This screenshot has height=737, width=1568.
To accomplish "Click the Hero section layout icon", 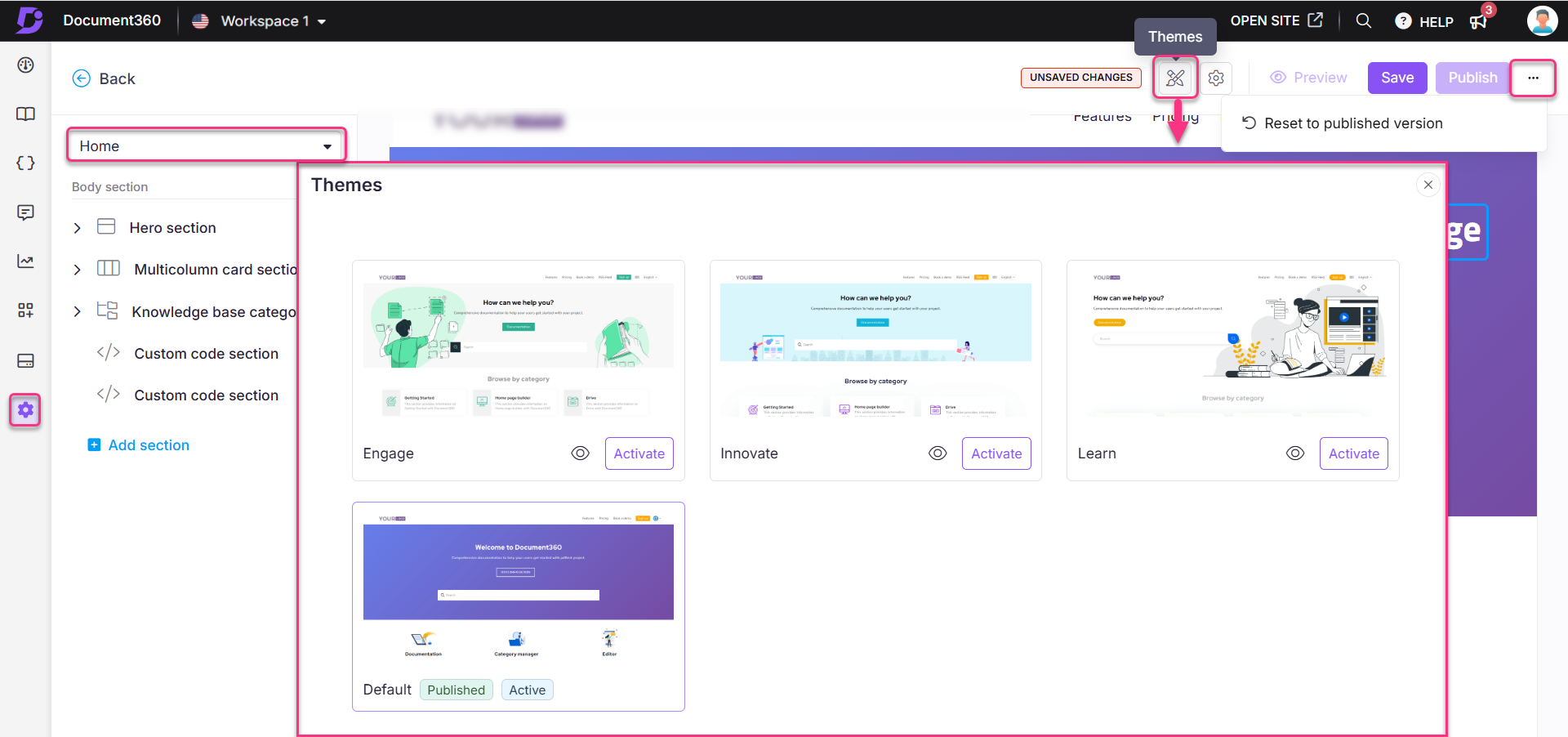I will [106, 226].
